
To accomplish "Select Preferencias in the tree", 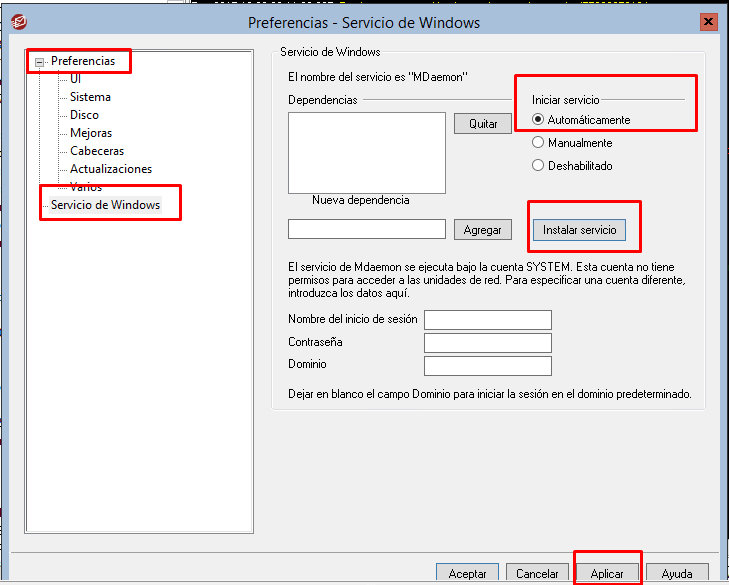I will (83, 61).
